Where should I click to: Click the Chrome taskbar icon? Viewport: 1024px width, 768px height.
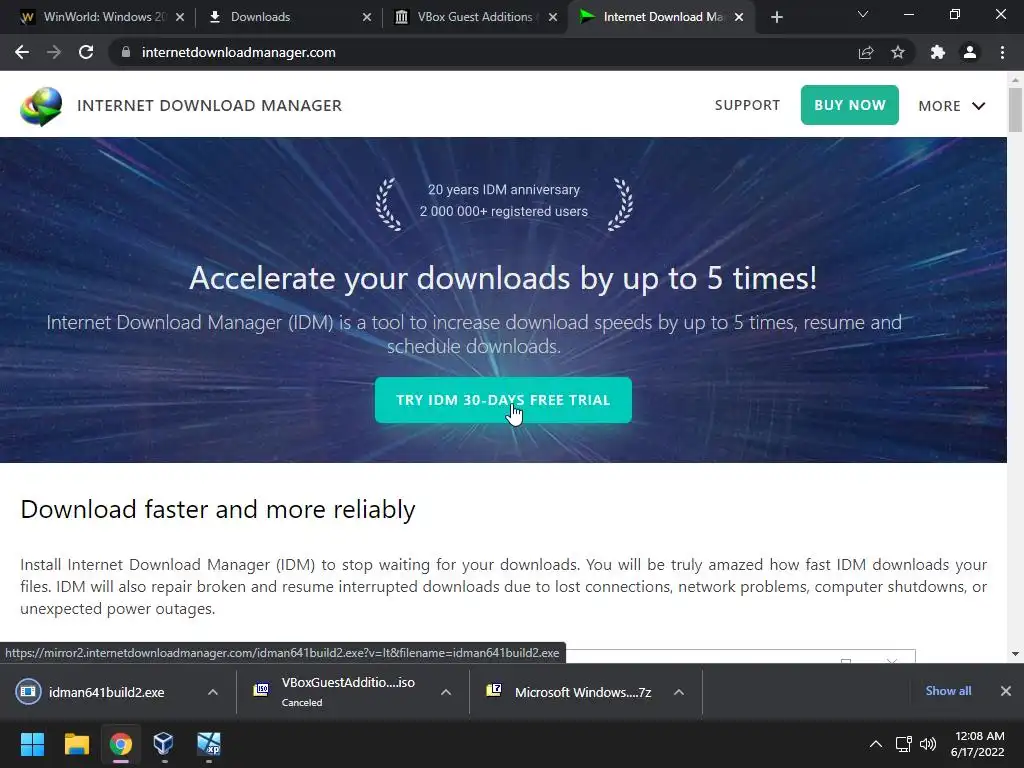click(x=121, y=744)
